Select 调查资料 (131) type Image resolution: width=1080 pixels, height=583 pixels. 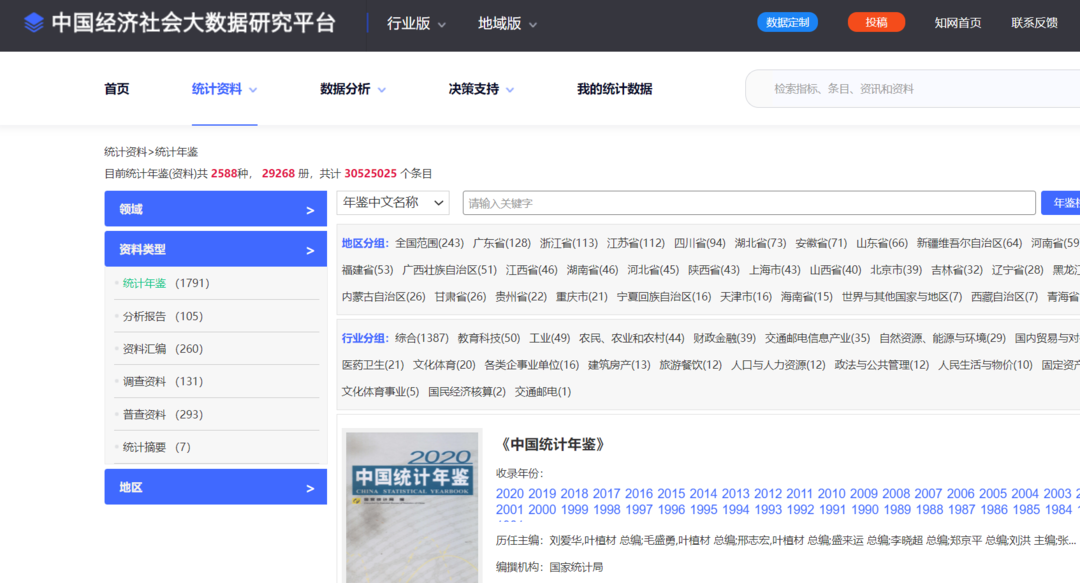coord(163,381)
